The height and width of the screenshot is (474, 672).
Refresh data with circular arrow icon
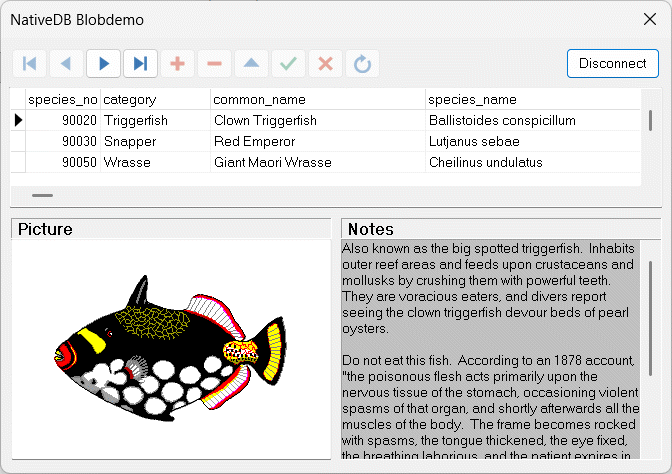point(362,63)
